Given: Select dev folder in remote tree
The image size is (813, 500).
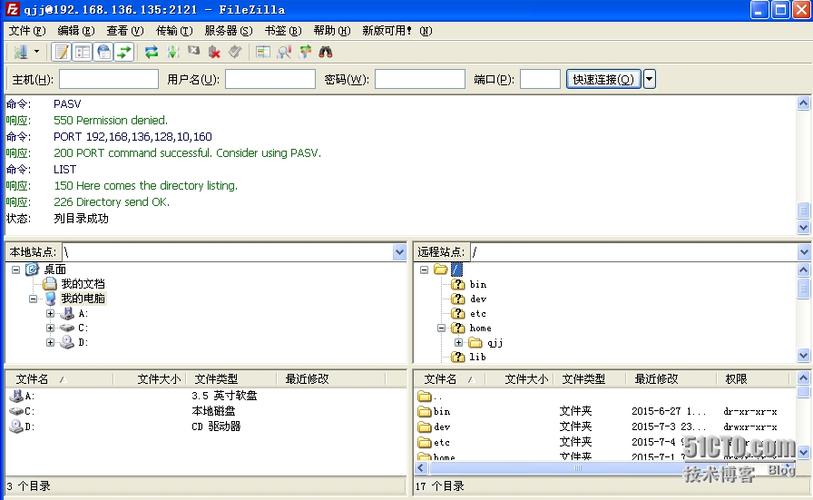Looking at the screenshot, I should [478, 299].
